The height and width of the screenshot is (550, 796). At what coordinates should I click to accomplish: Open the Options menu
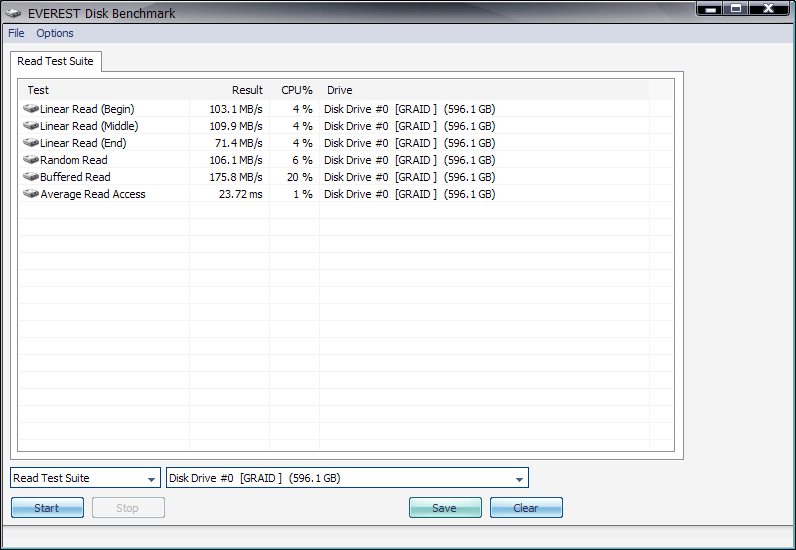pos(55,33)
